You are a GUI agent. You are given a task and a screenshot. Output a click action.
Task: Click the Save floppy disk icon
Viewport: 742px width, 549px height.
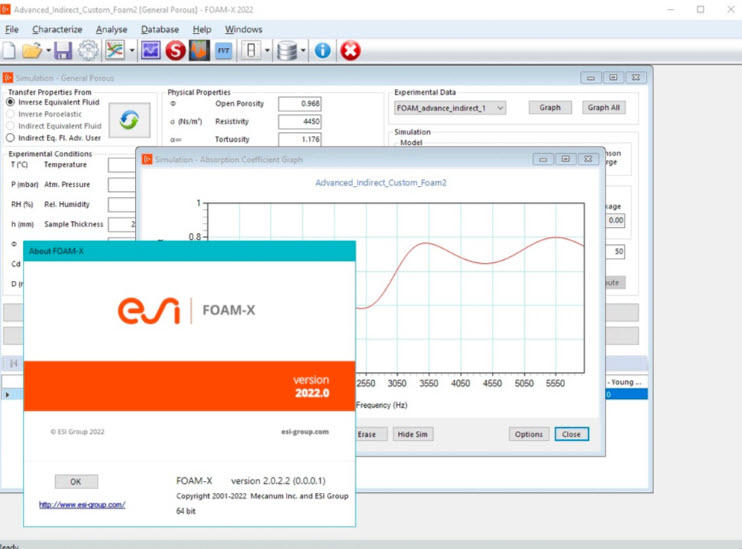[62, 50]
